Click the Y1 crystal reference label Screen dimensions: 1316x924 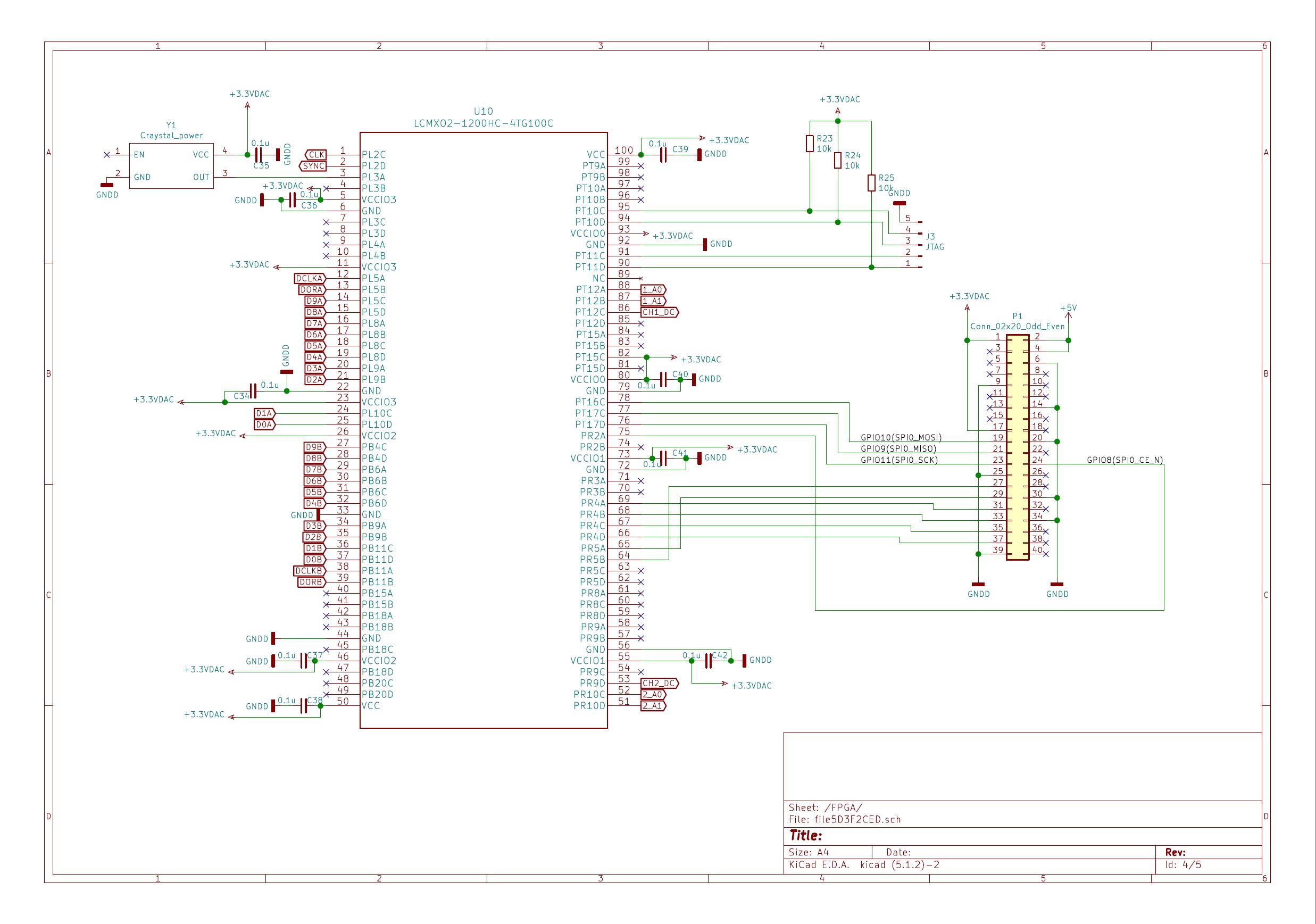tap(171, 126)
